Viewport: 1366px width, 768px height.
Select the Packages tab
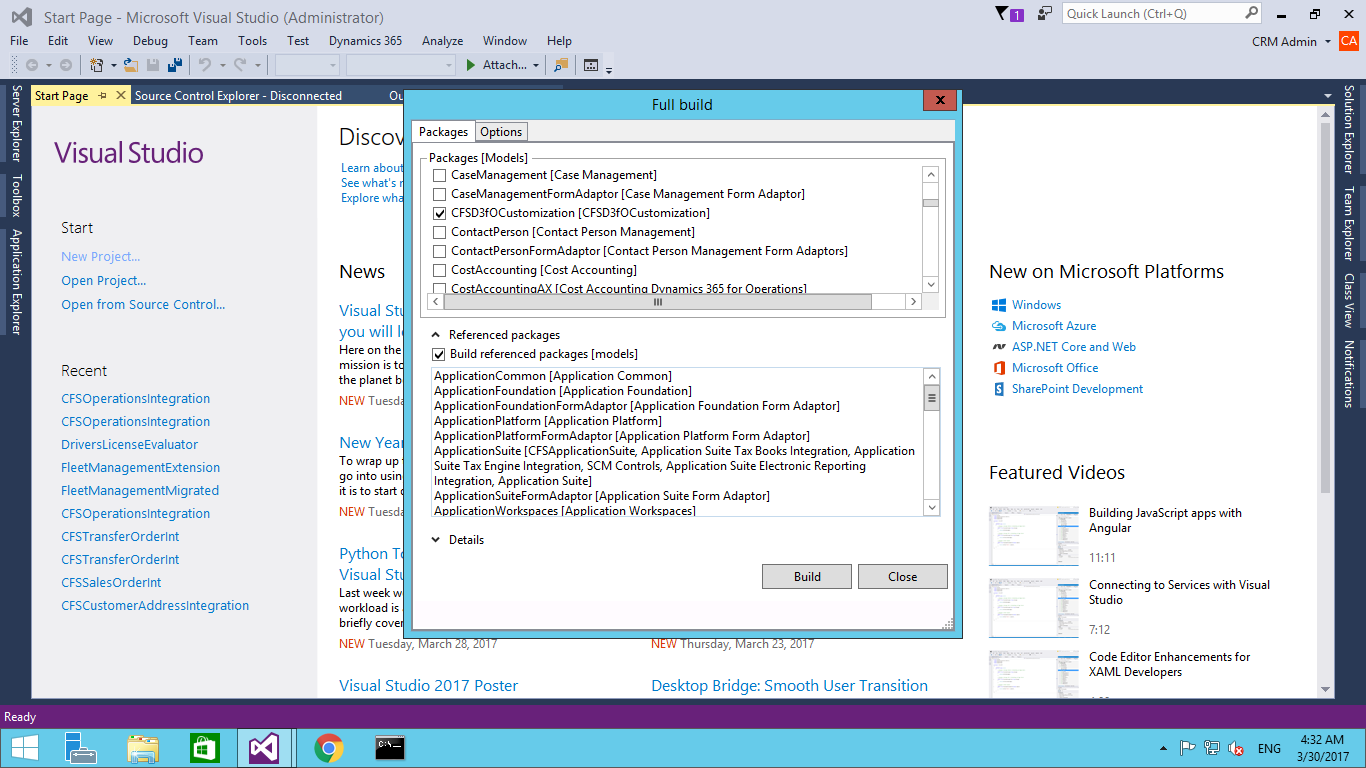coord(443,132)
